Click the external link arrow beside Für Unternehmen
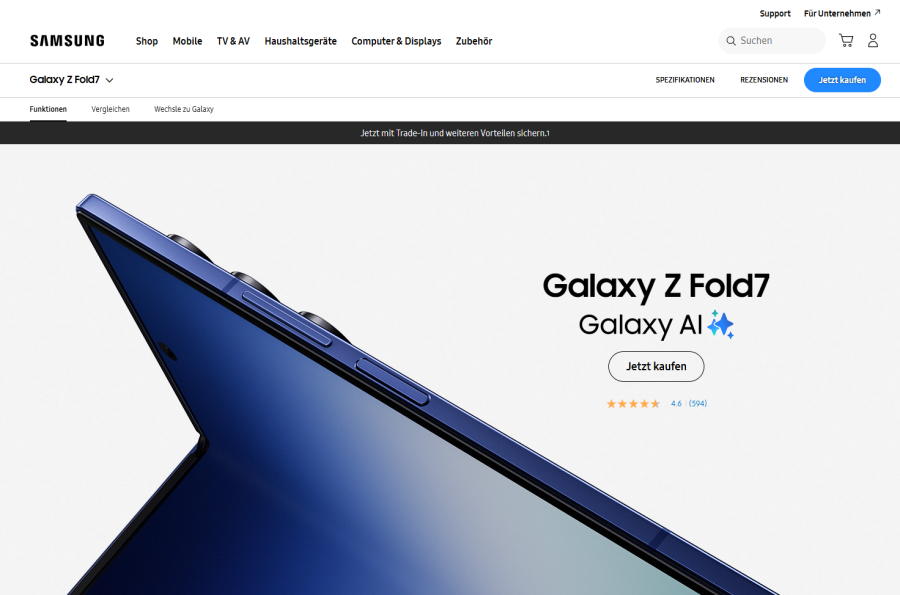Image resolution: width=900 pixels, height=595 pixels. coord(877,12)
